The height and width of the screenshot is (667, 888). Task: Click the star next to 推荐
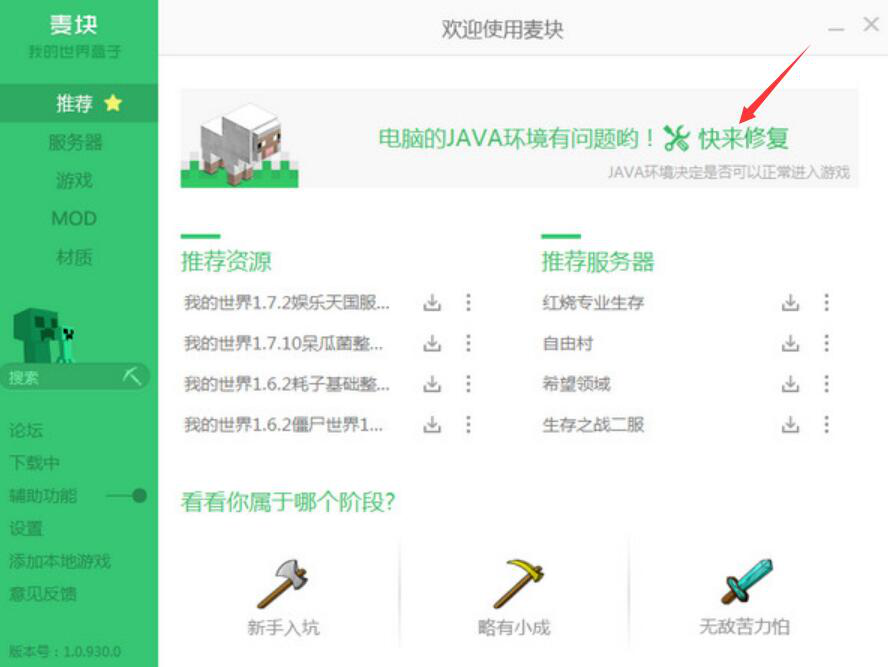pos(113,103)
